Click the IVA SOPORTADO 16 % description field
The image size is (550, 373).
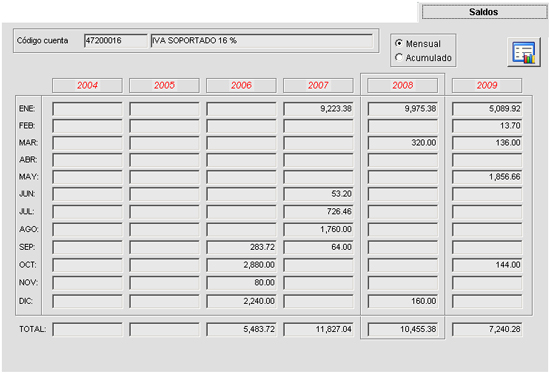(262, 41)
